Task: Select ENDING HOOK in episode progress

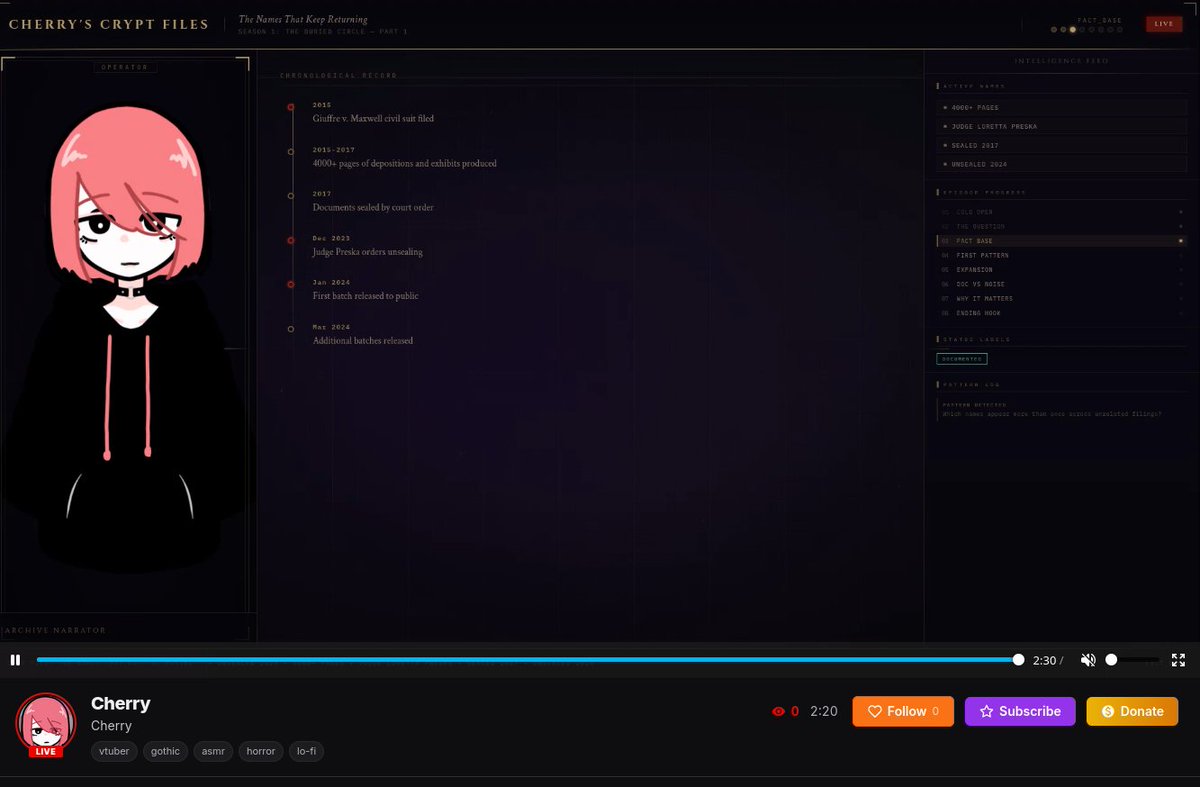Action: pos(1061,313)
